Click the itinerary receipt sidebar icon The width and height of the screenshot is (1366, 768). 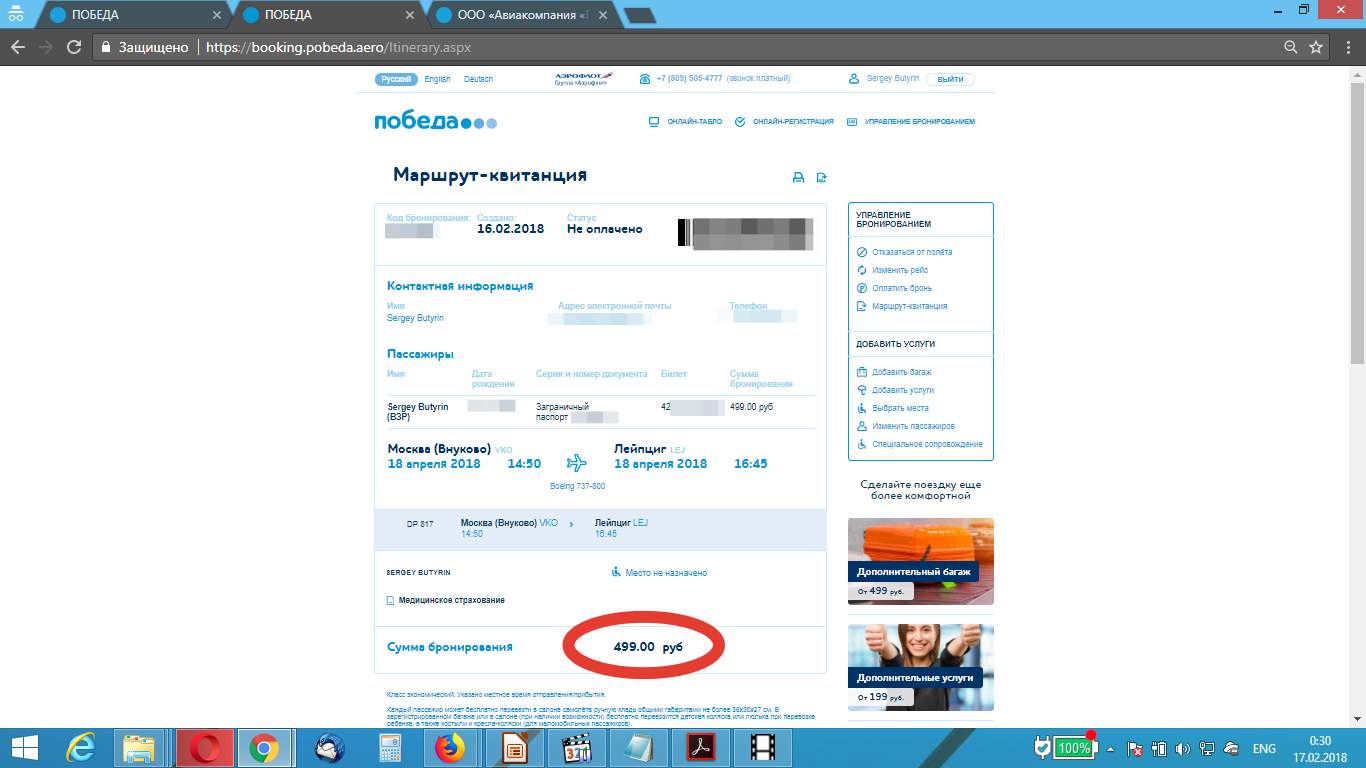coord(862,307)
